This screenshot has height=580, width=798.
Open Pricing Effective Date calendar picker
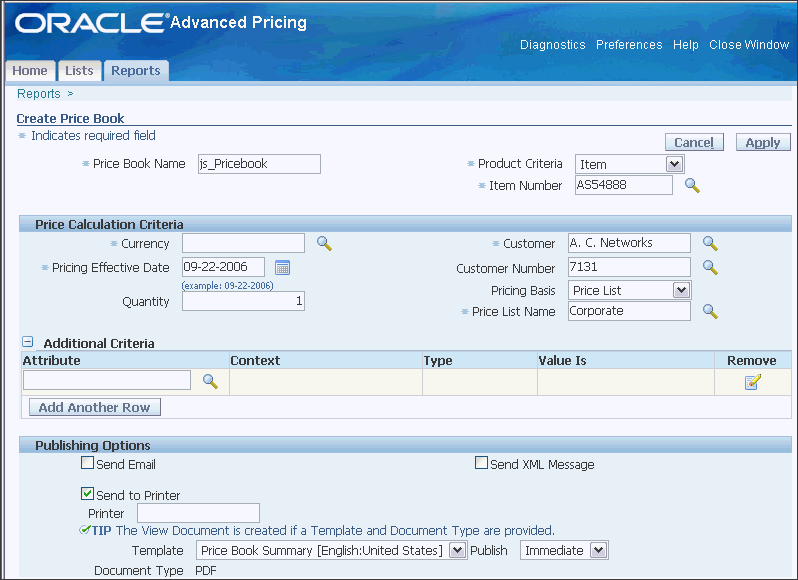(282, 267)
